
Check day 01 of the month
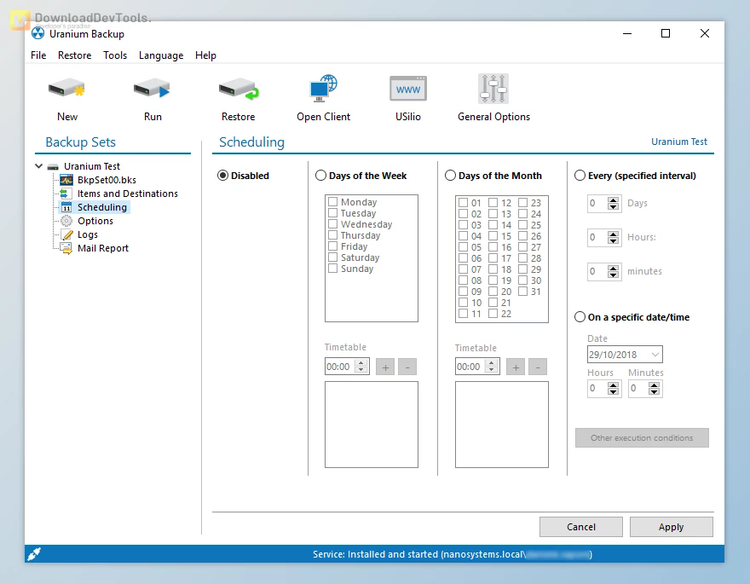click(463, 202)
